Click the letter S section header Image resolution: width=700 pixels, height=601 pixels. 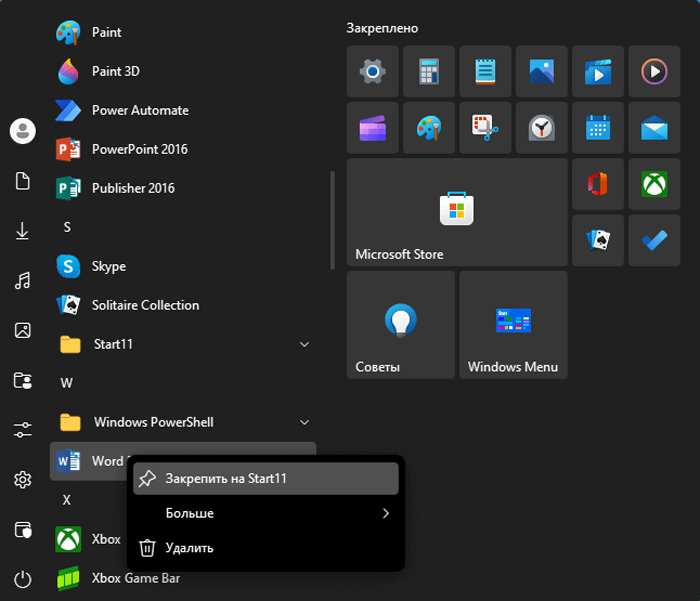point(67,227)
